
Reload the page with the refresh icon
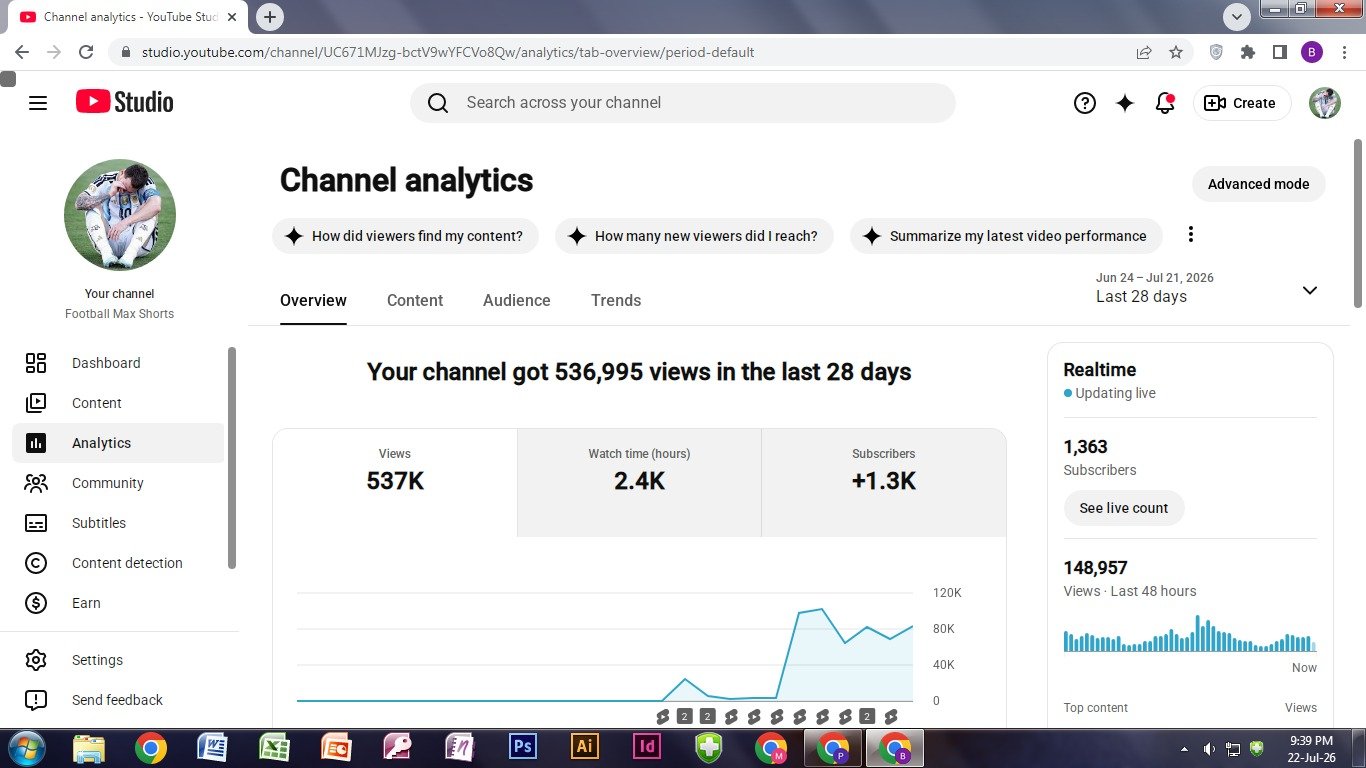click(86, 52)
